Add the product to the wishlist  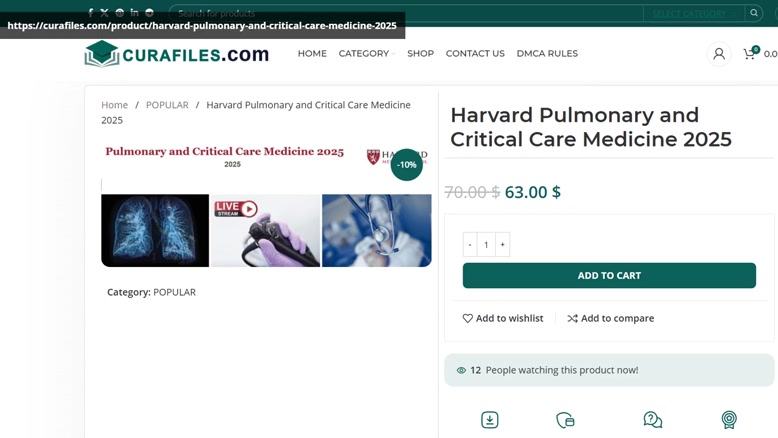tap(503, 318)
